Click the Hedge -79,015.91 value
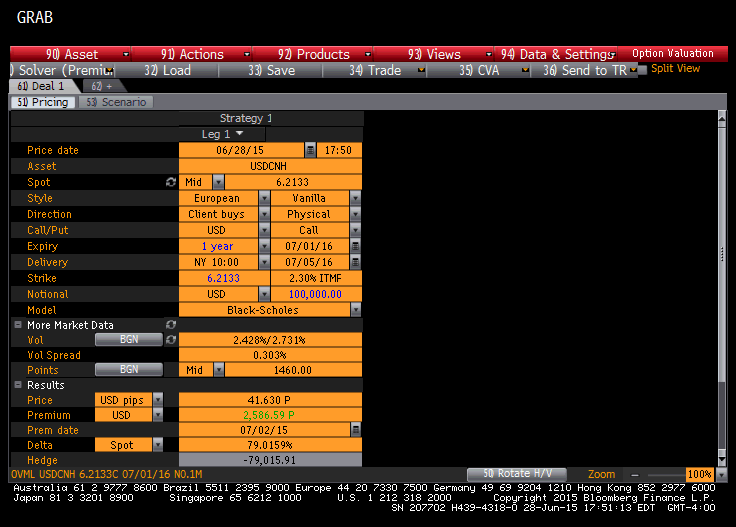Viewport: 736px width, 527px height. (270, 460)
